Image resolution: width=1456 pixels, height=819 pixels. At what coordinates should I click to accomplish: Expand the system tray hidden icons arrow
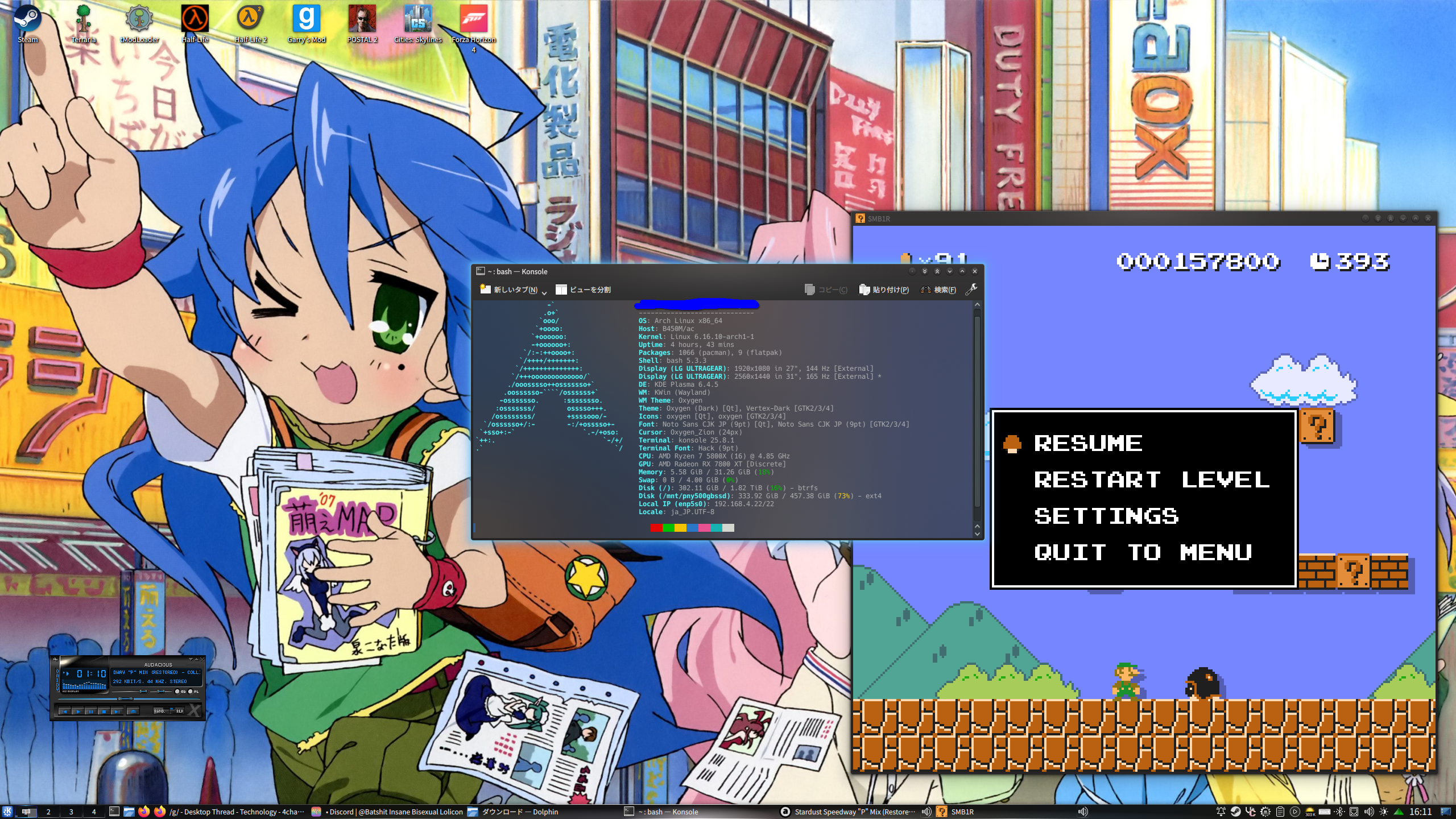pyautogui.click(x=1399, y=812)
